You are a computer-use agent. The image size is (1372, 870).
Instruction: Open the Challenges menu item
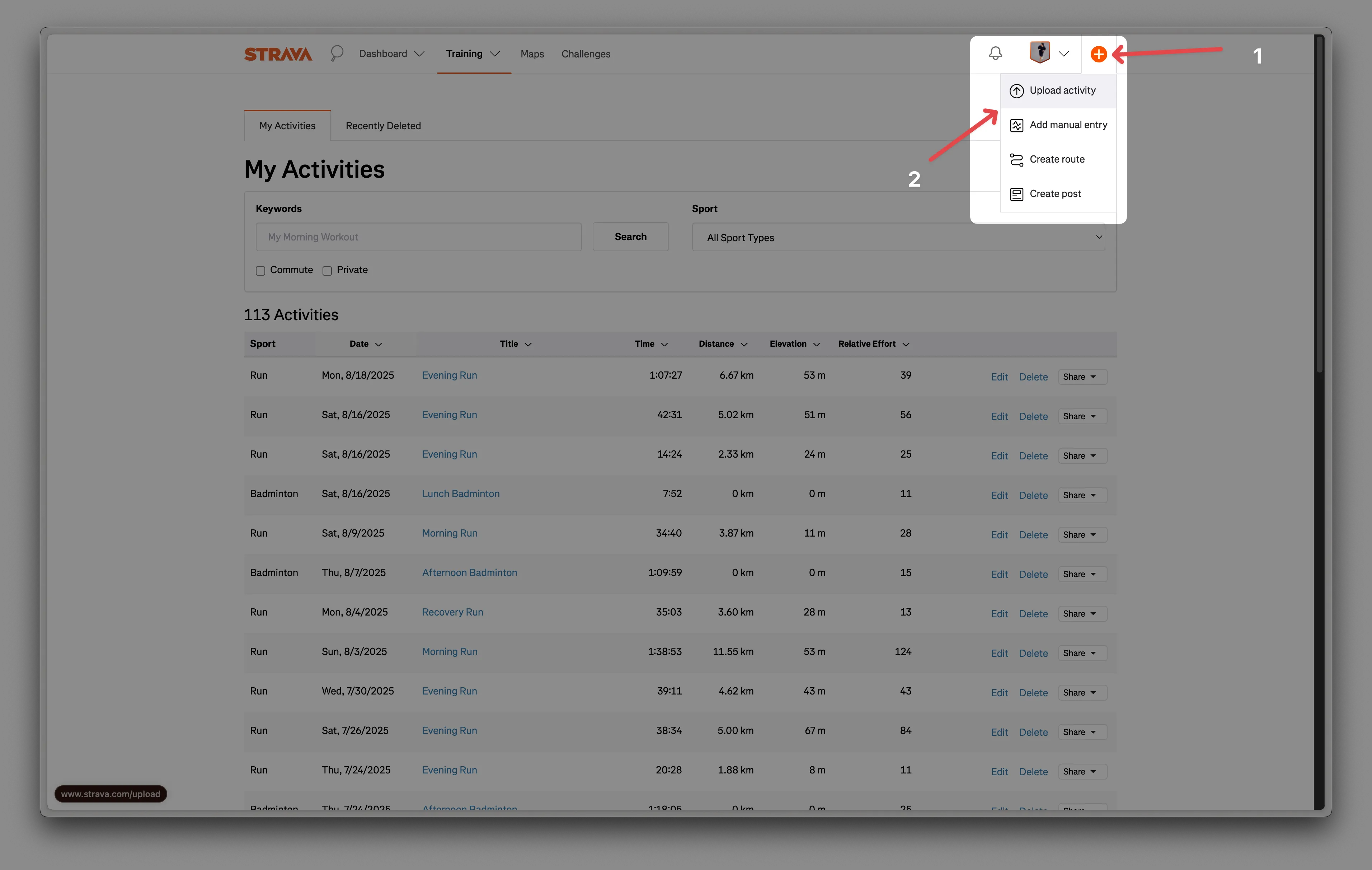coord(586,53)
